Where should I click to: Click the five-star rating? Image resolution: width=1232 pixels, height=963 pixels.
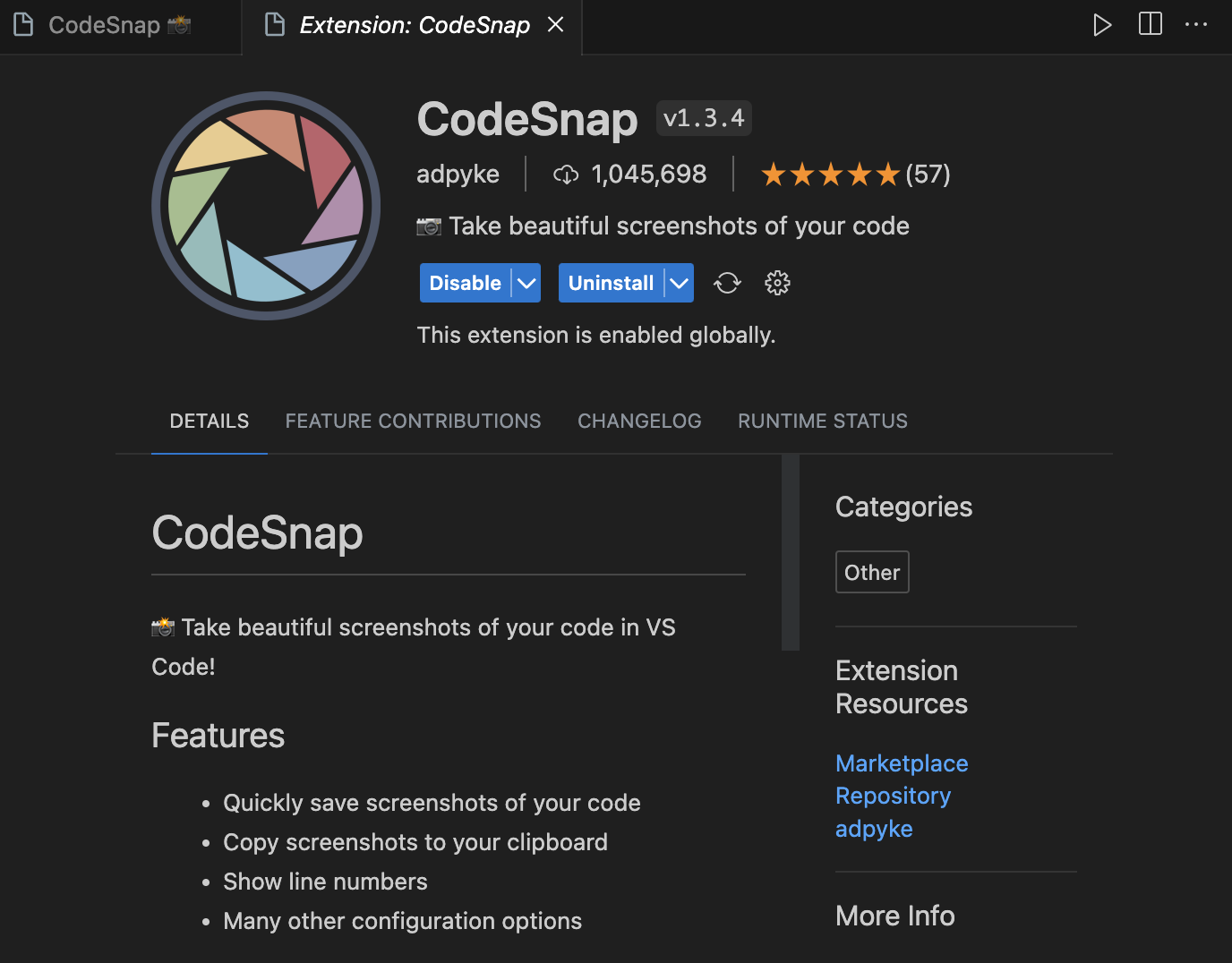[830, 175]
